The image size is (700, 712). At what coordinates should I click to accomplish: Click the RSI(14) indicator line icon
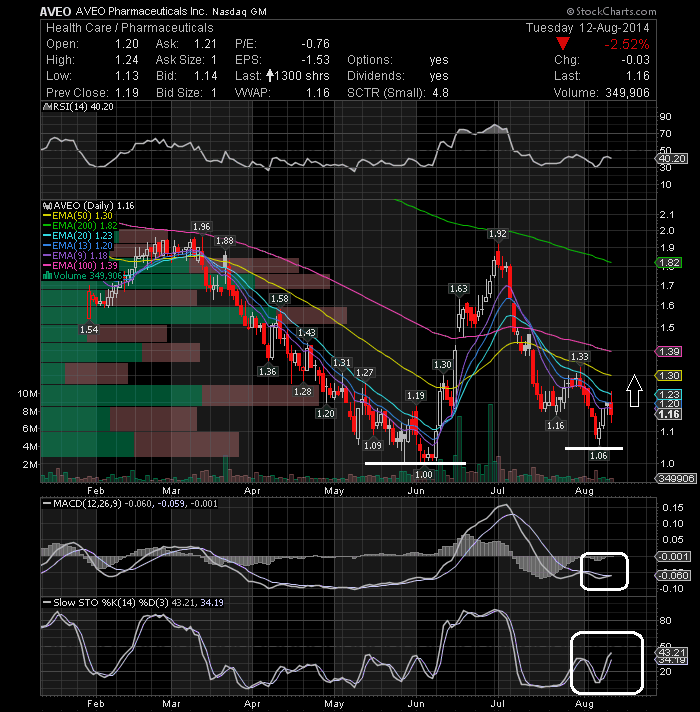coord(47,107)
